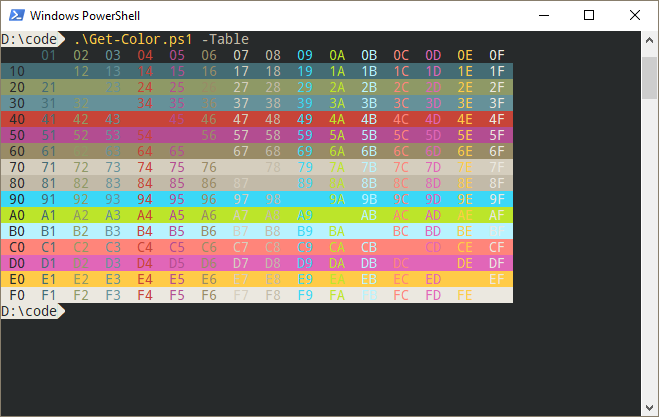Image resolution: width=659 pixels, height=417 pixels.
Task: Click table cell 'DB'
Action: (369, 263)
